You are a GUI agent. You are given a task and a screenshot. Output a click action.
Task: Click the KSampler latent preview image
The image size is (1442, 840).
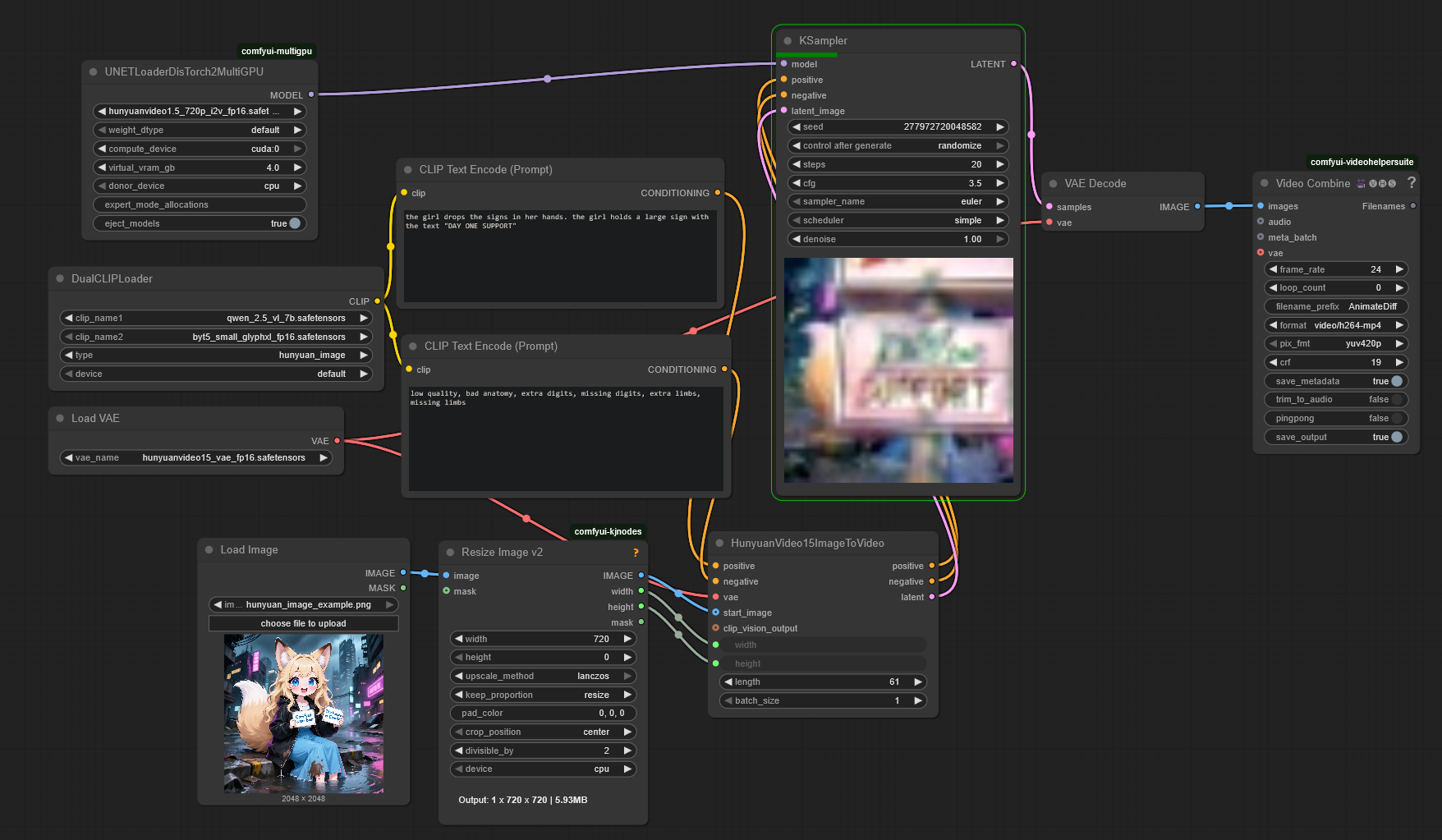pos(898,370)
